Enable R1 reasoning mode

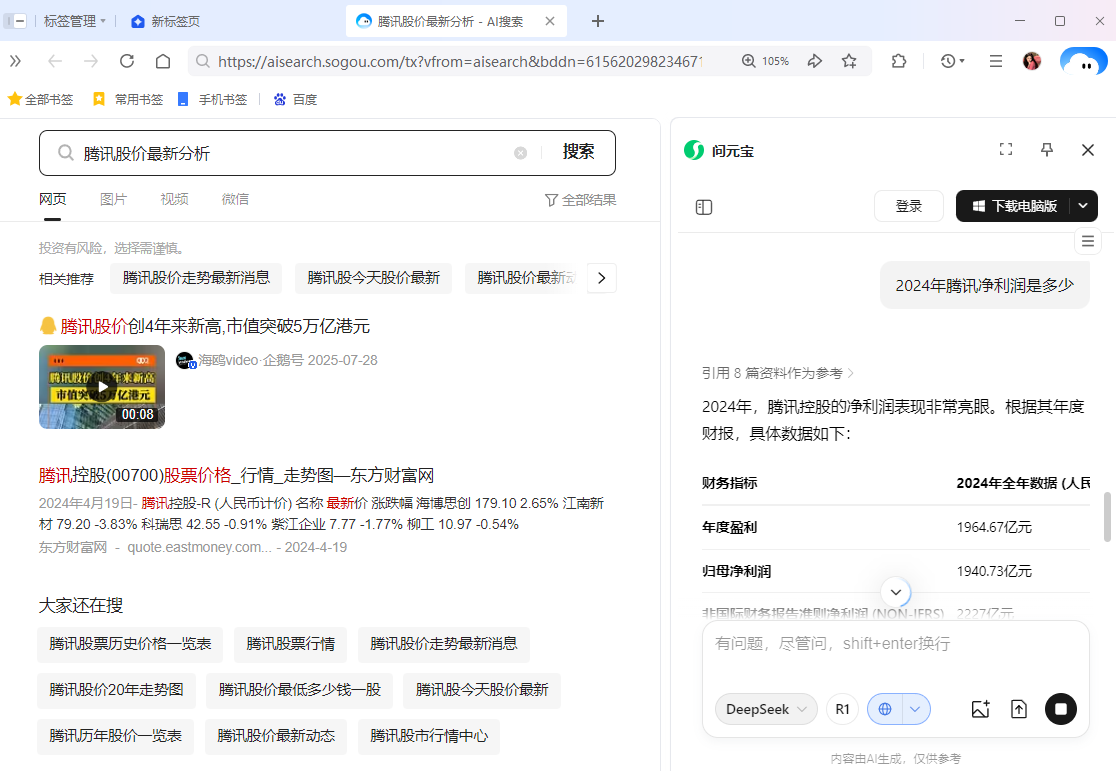pos(842,708)
